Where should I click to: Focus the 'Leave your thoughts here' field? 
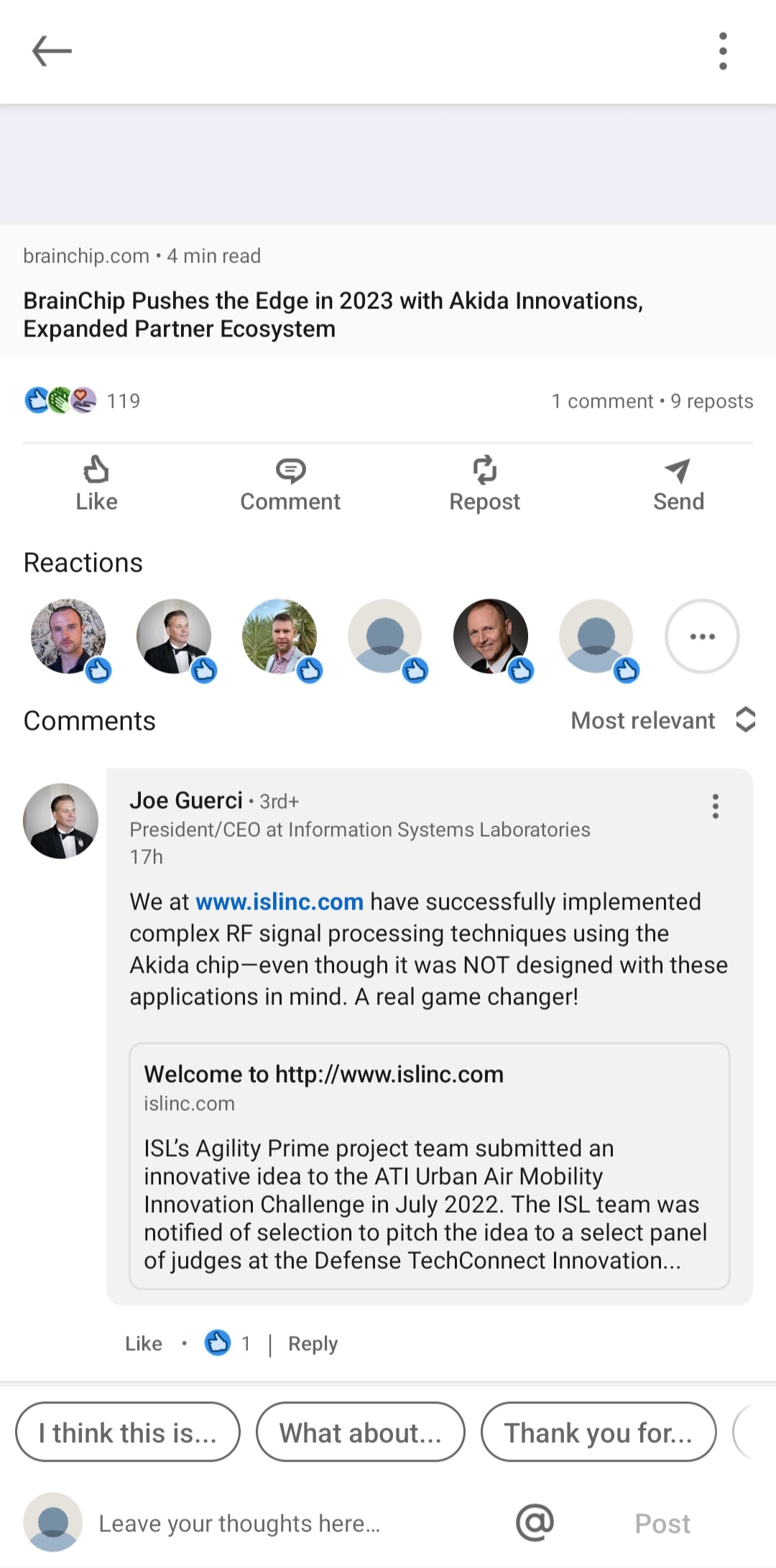pos(287,1523)
